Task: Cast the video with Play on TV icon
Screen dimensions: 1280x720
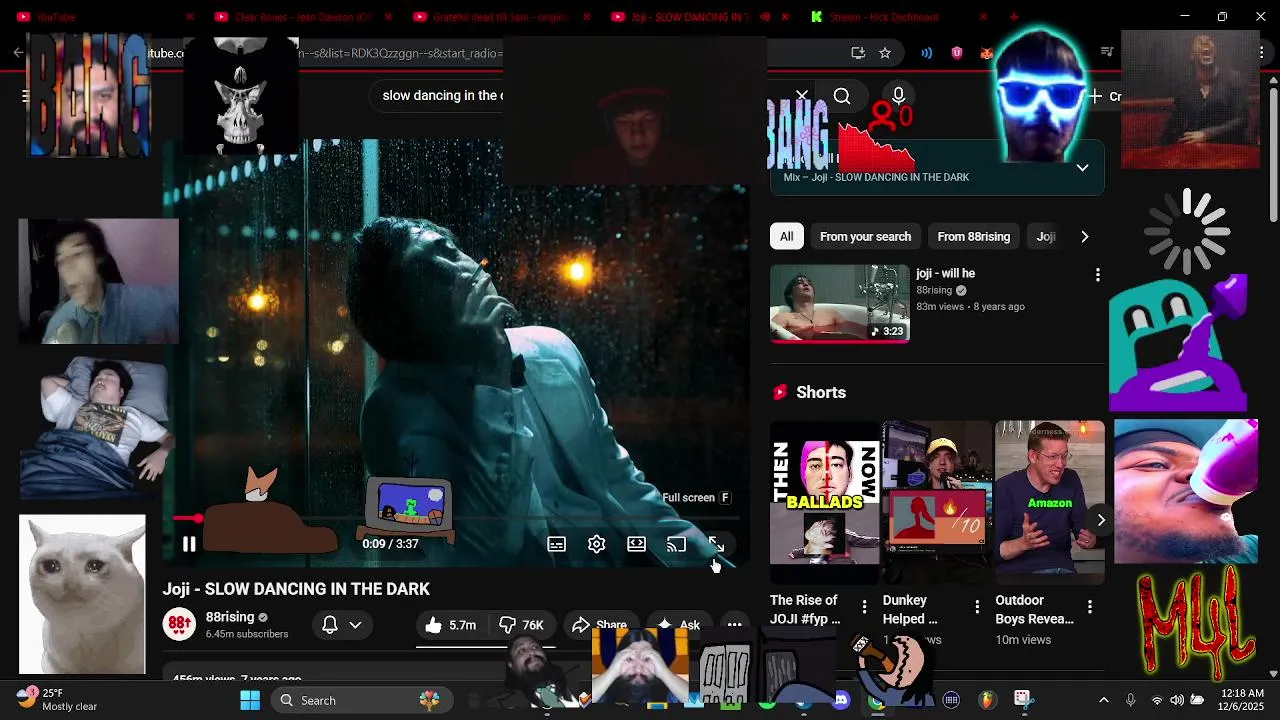Action: click(677, 544)
